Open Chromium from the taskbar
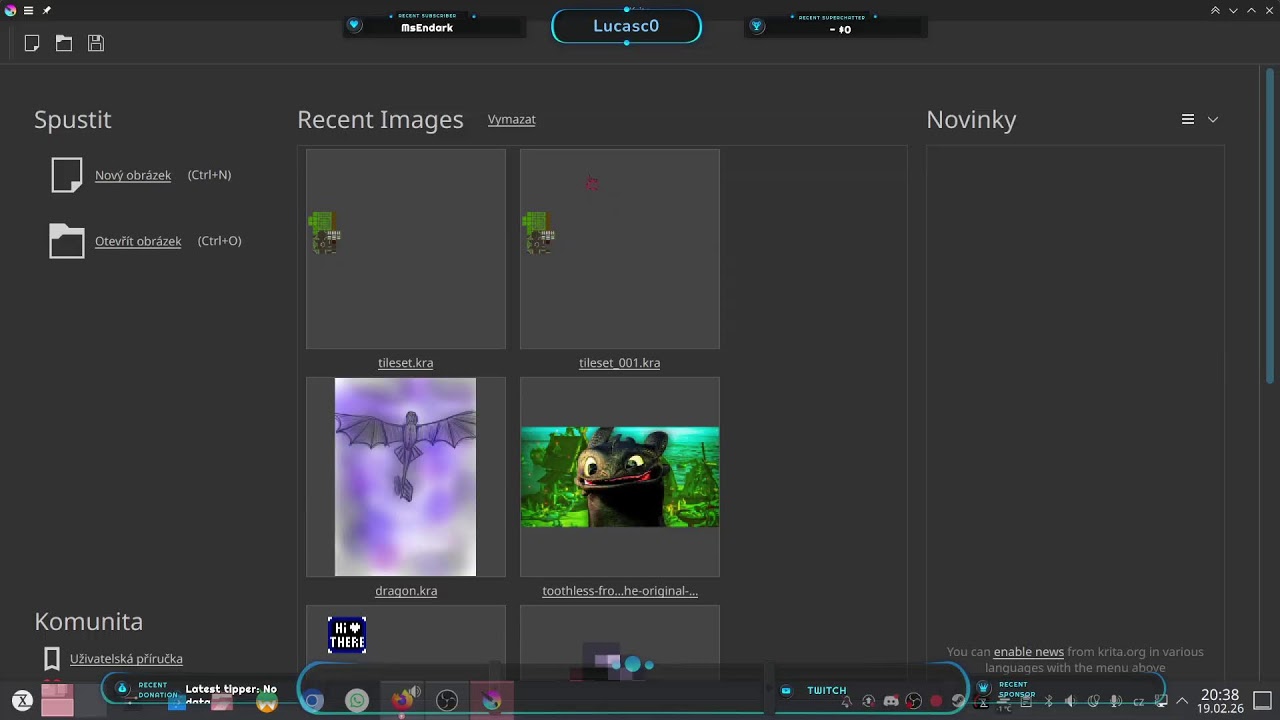This screenshot has width=1280, height=720. coord(313,701)
